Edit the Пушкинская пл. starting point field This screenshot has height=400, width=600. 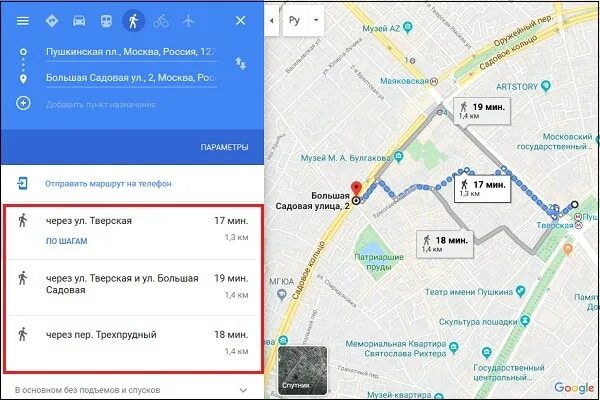[x=131, y=52]
